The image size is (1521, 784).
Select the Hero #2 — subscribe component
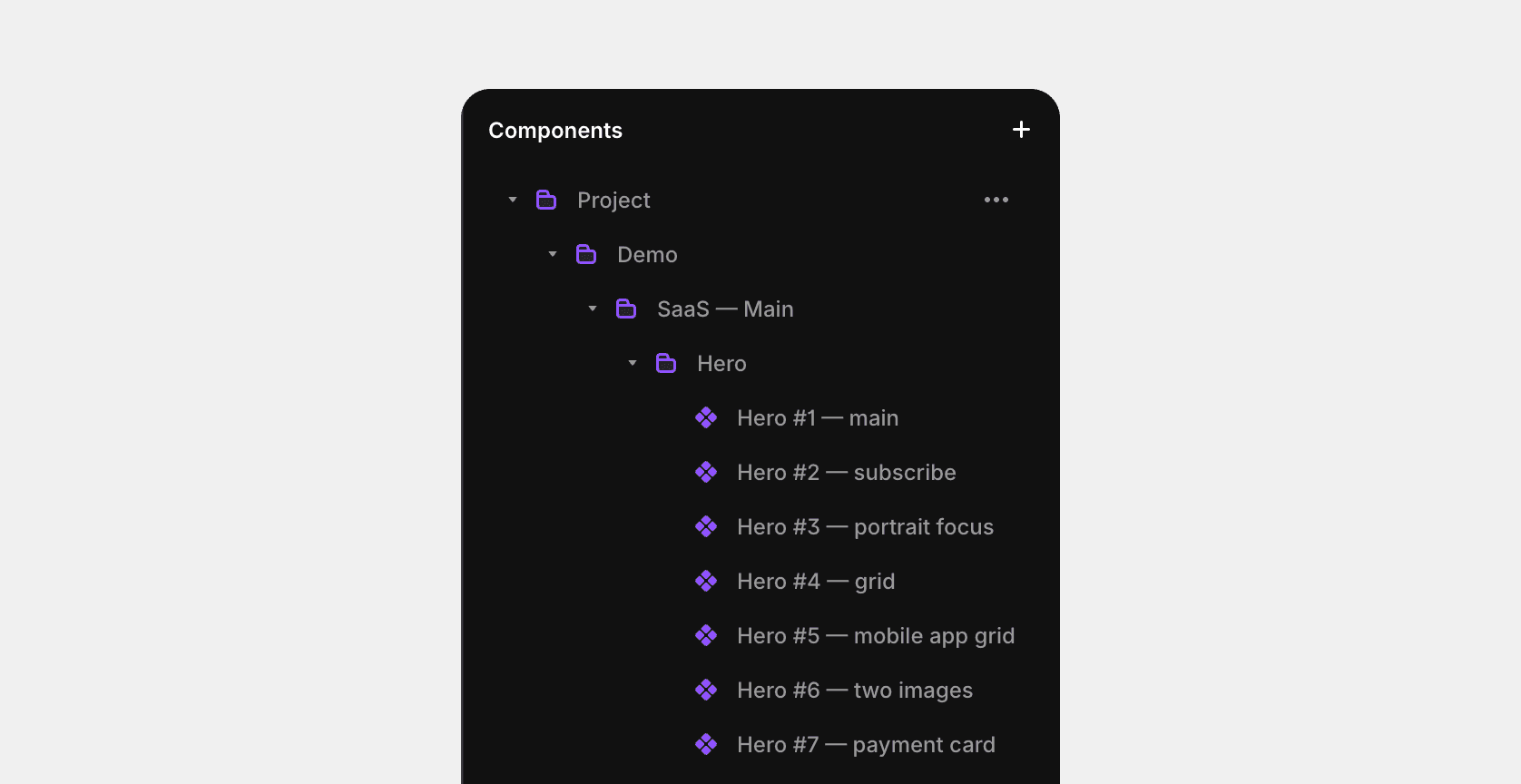[846, 472]
